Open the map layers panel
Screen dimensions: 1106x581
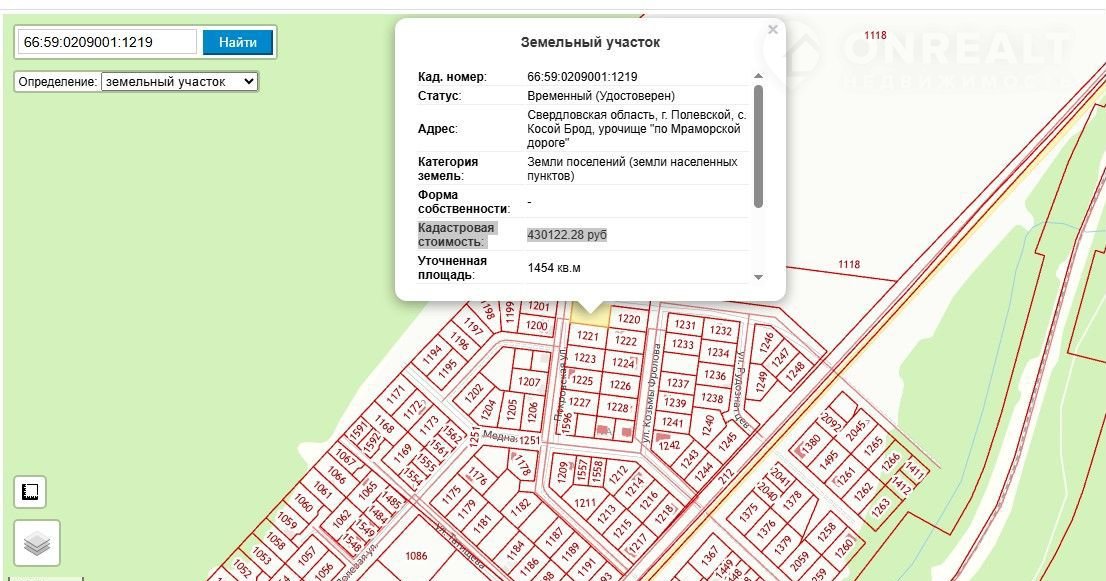click(37, 544)
